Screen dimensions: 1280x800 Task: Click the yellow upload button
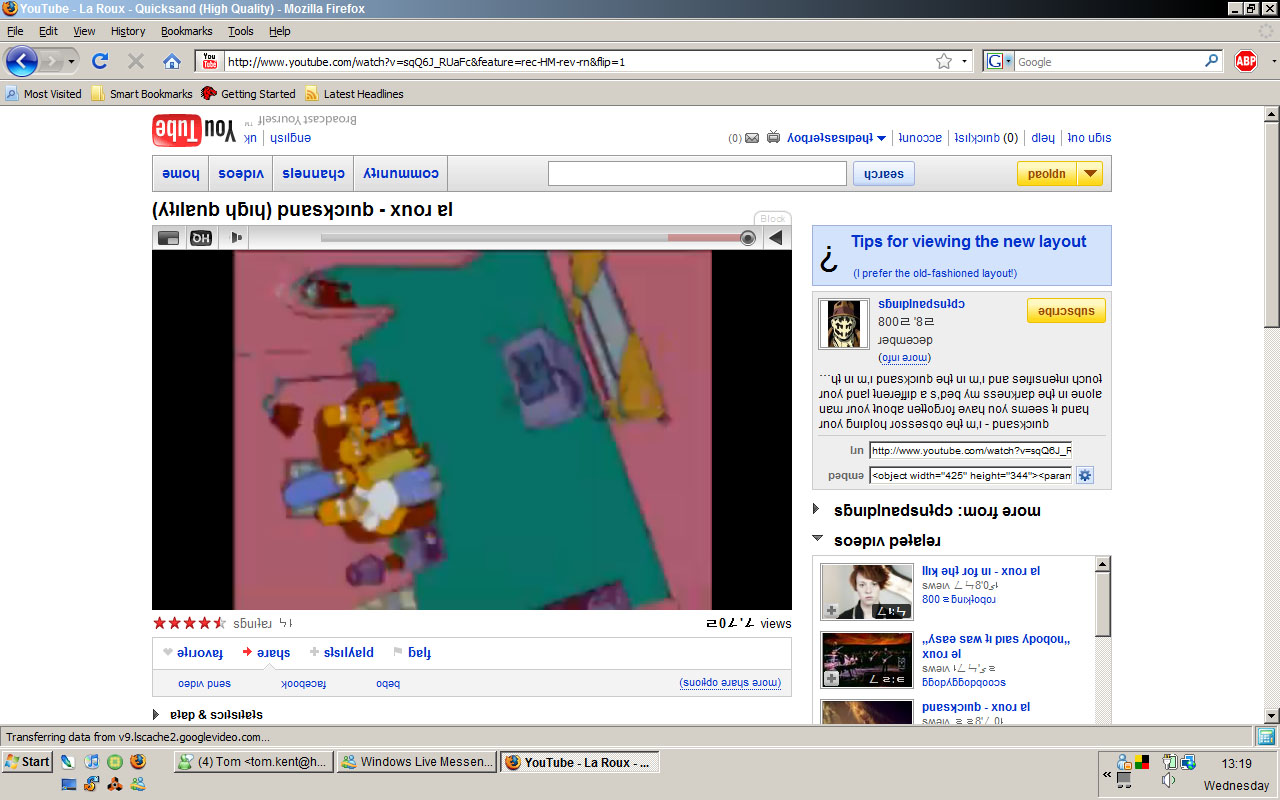point(1047,174)
